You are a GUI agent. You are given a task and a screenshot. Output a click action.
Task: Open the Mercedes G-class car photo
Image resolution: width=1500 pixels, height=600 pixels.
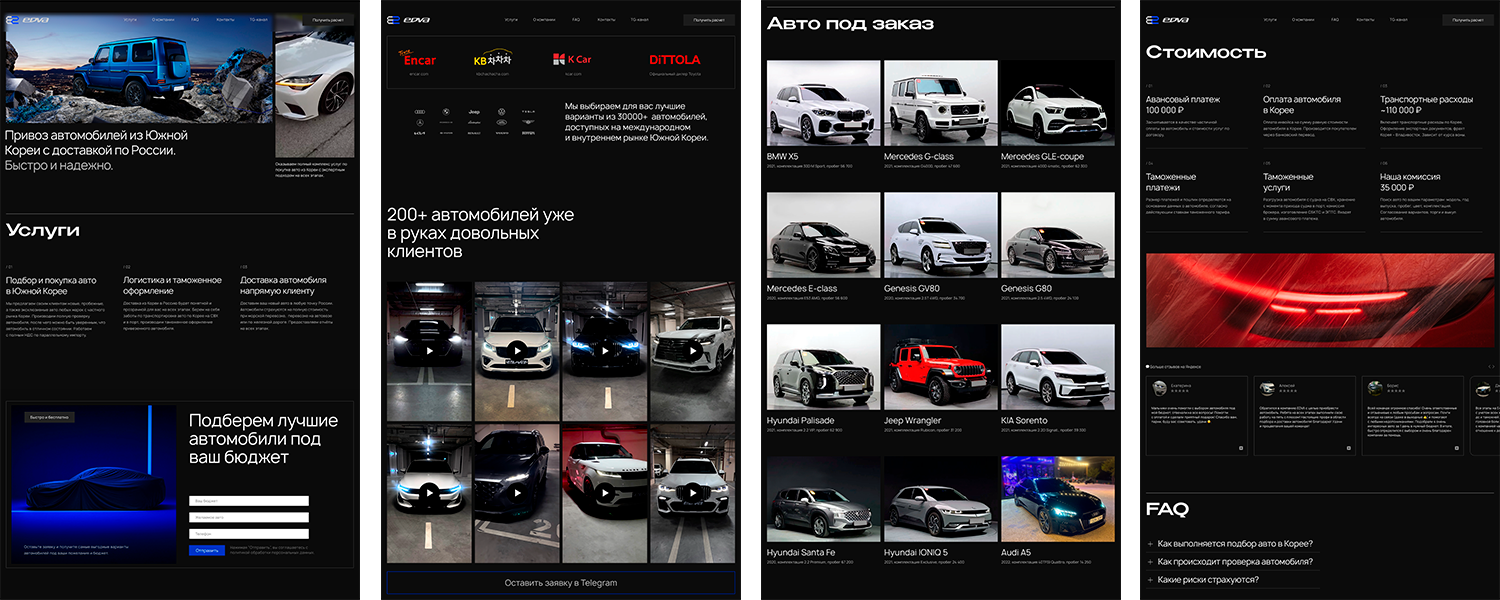point(940,104)
